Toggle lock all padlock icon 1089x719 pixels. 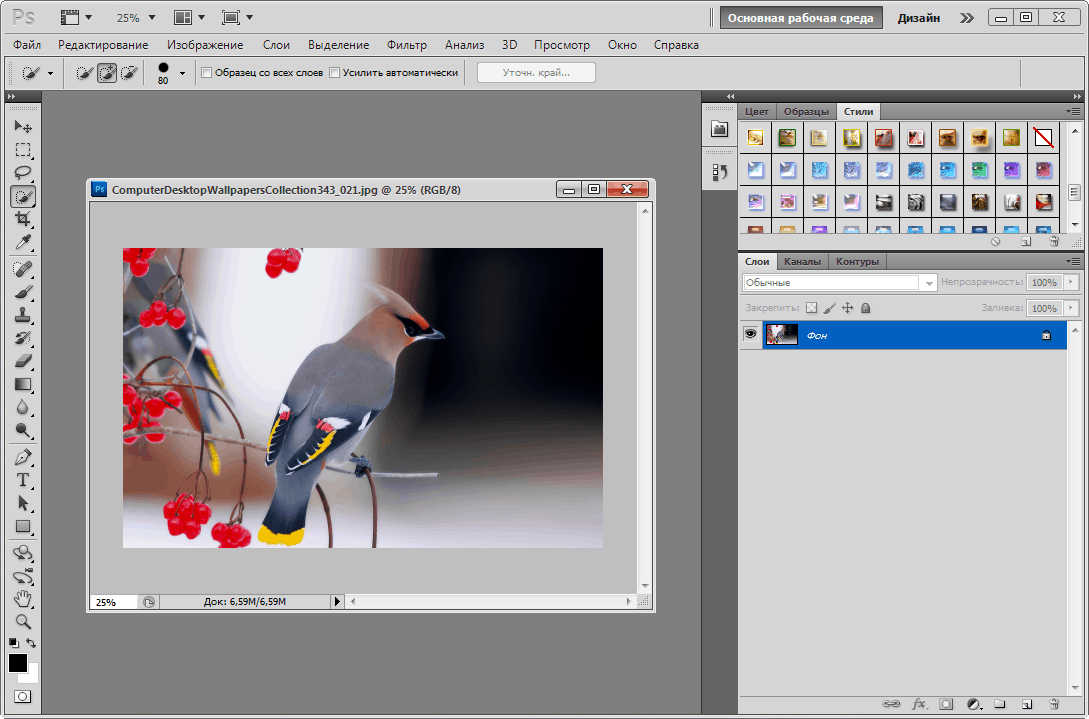tap(865, 308)
